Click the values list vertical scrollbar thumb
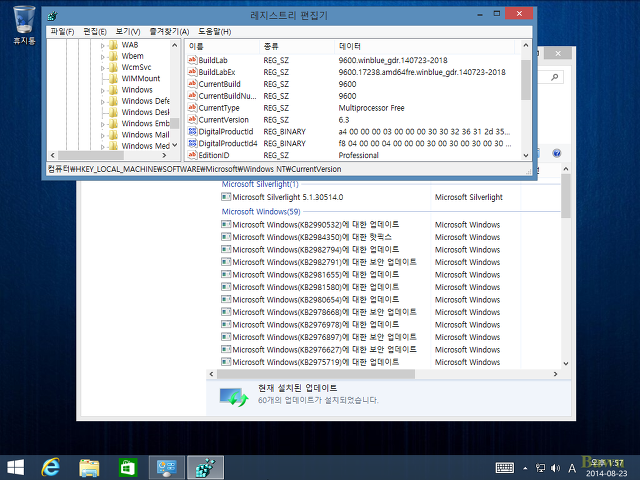The height and width of the screenshot is (480, 640). click(x=526, y=80)
